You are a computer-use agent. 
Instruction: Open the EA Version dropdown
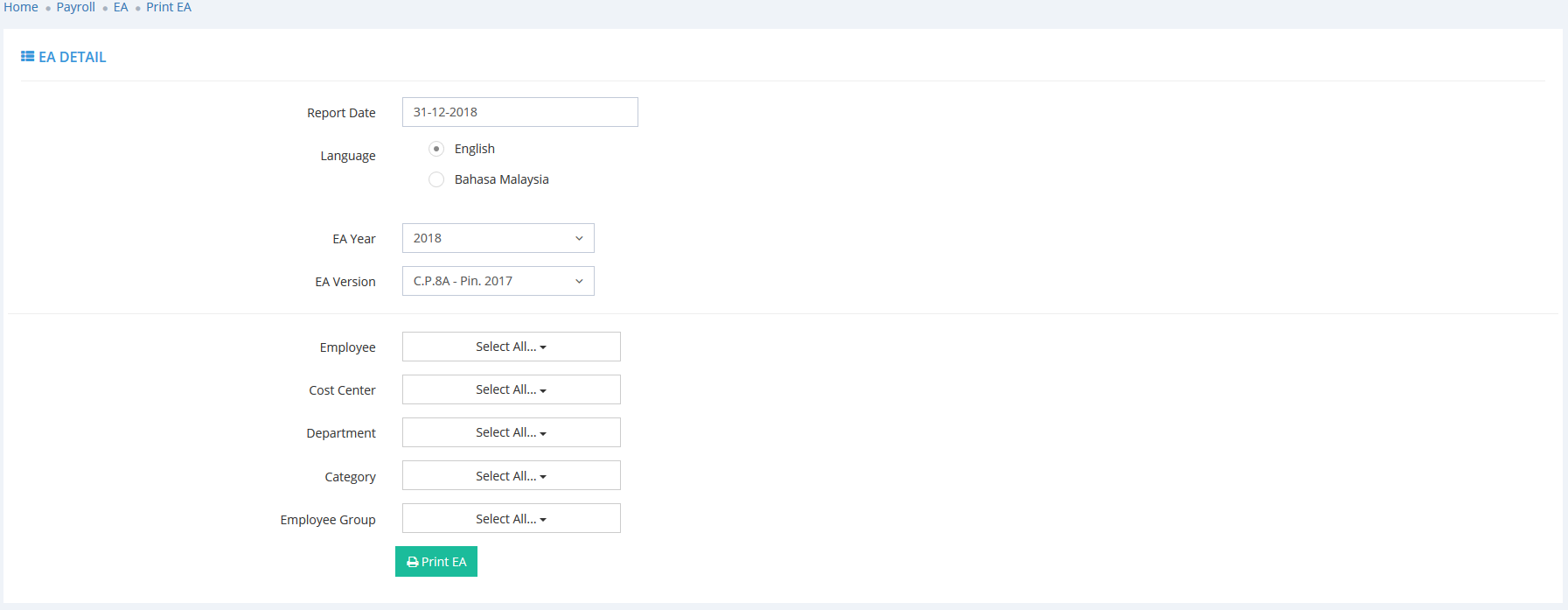point(498,281)
